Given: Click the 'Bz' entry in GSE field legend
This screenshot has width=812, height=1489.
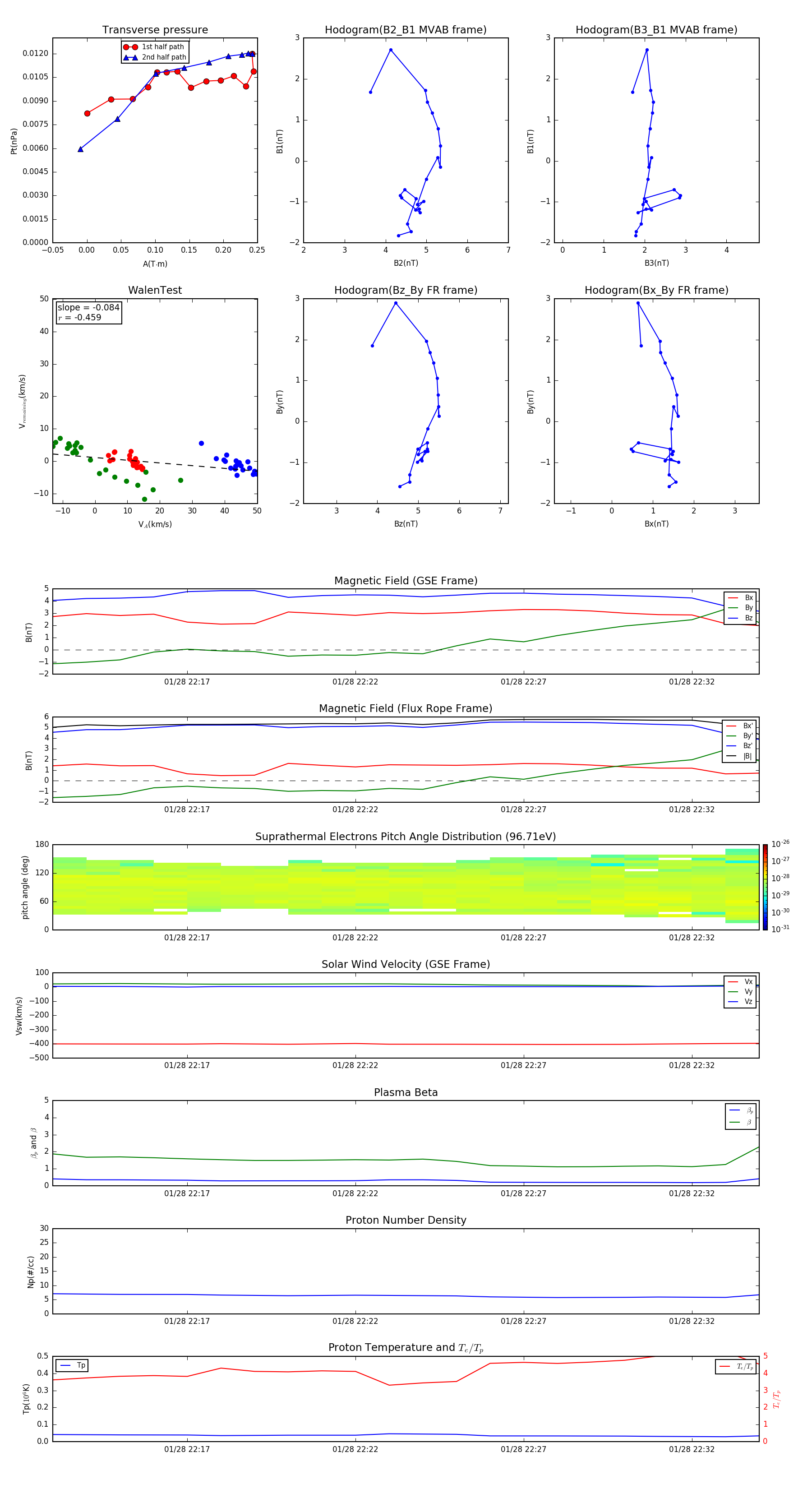Looking at the screenshot, I should pyautogui.click(x=740, y=618).
